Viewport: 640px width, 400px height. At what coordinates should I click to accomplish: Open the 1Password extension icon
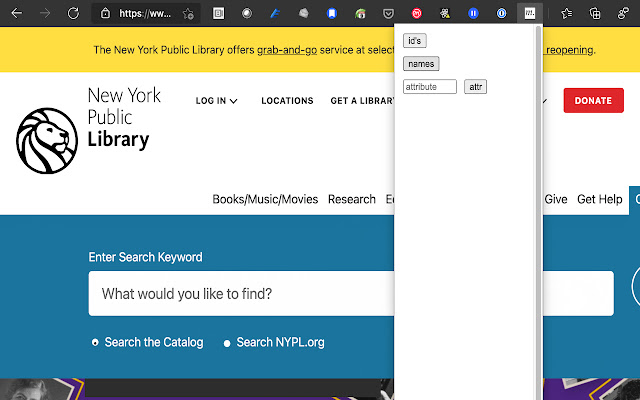coord(502,13)
